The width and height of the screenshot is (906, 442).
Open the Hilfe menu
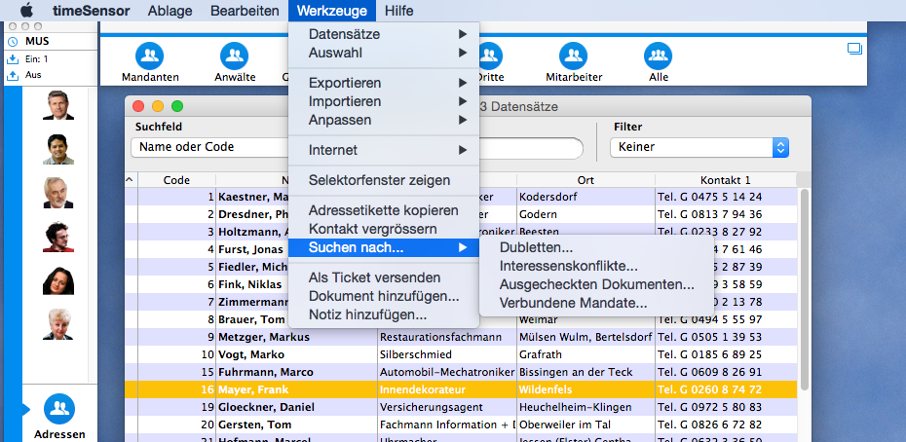tap(399, 10)
